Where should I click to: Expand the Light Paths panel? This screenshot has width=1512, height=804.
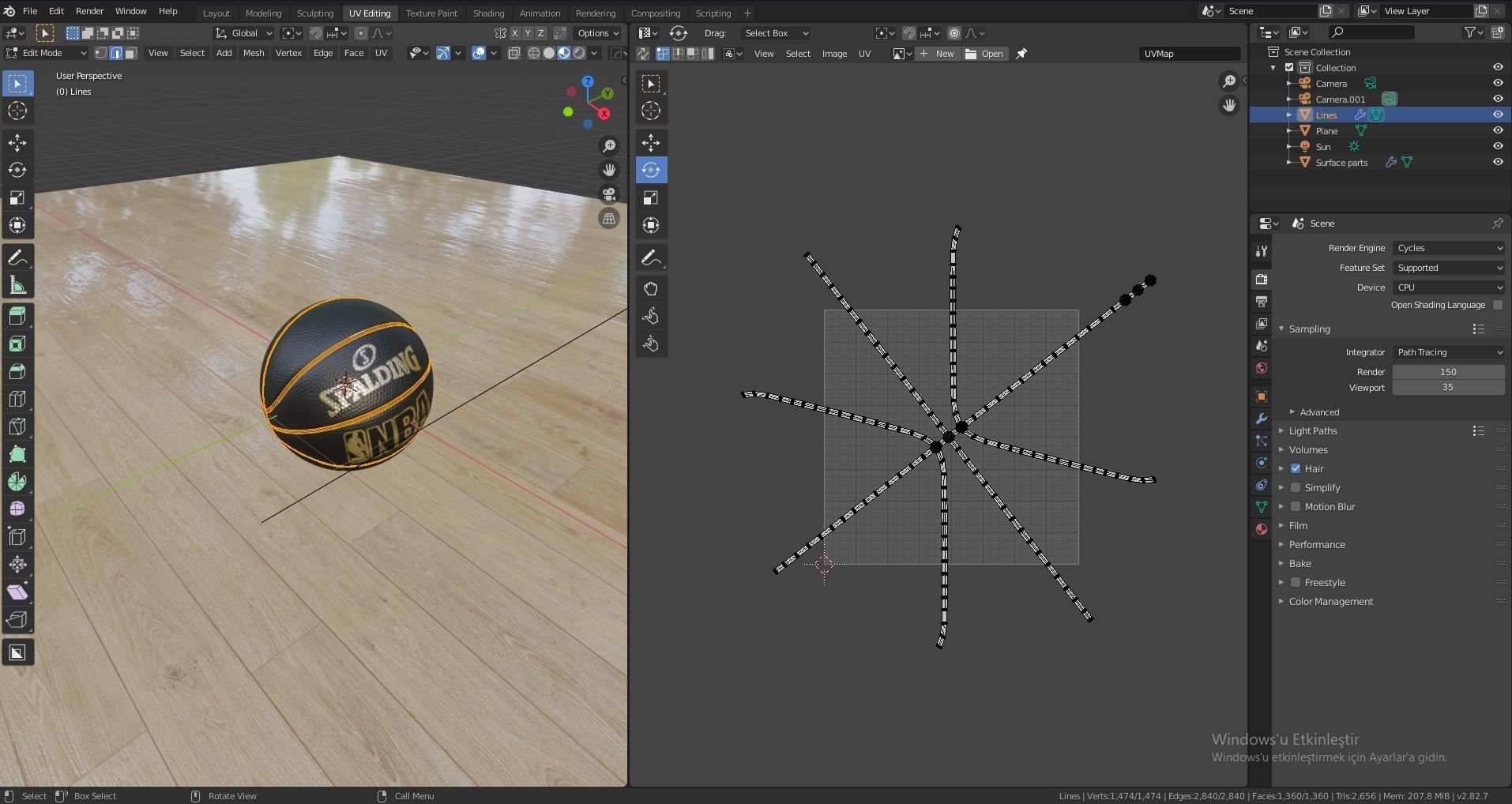pos(1312,431)
